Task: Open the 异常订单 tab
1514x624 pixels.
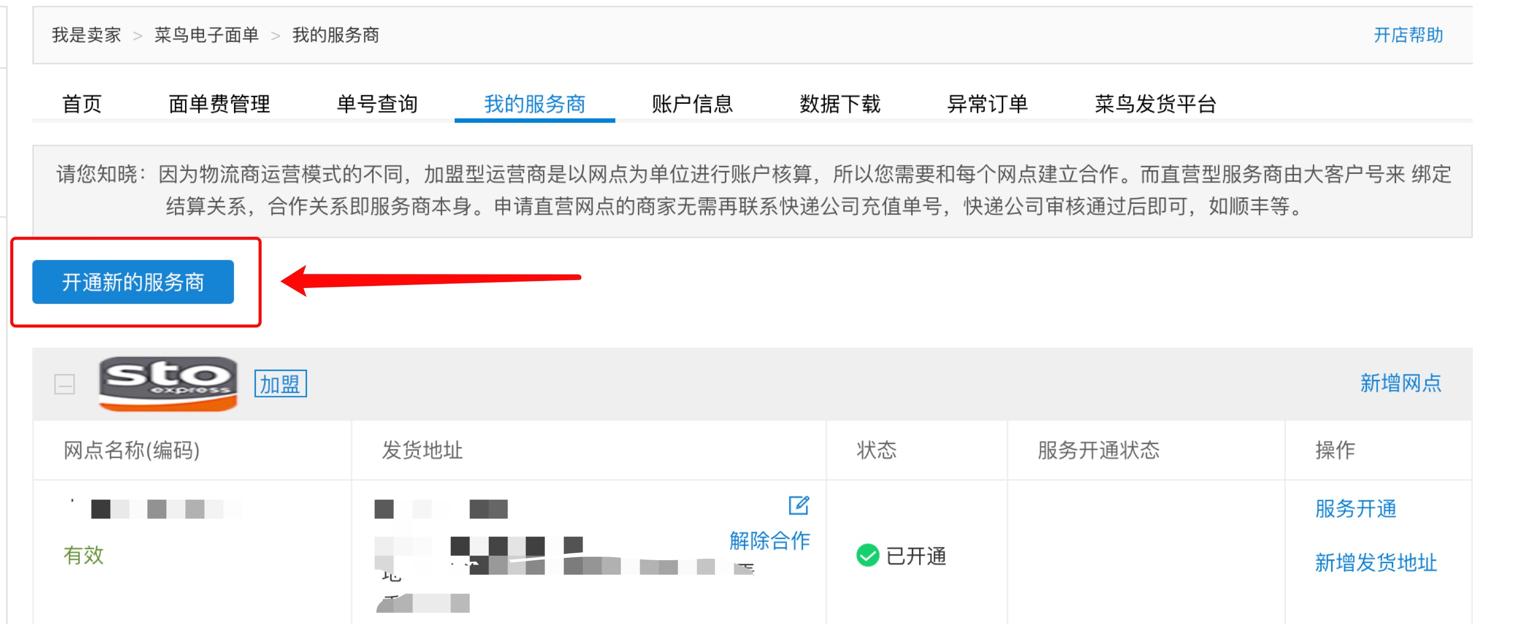Action: (x=987, y=103)
